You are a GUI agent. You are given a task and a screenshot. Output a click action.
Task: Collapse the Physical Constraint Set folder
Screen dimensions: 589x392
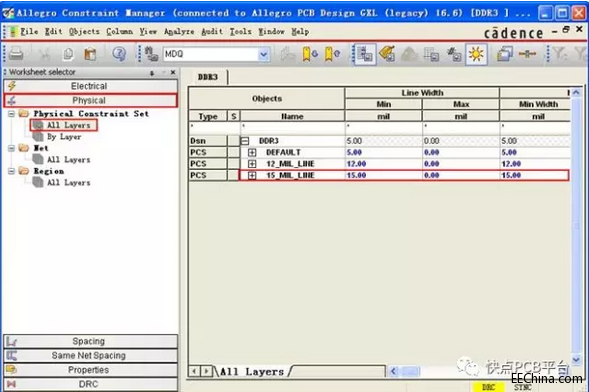click(11, 113)
